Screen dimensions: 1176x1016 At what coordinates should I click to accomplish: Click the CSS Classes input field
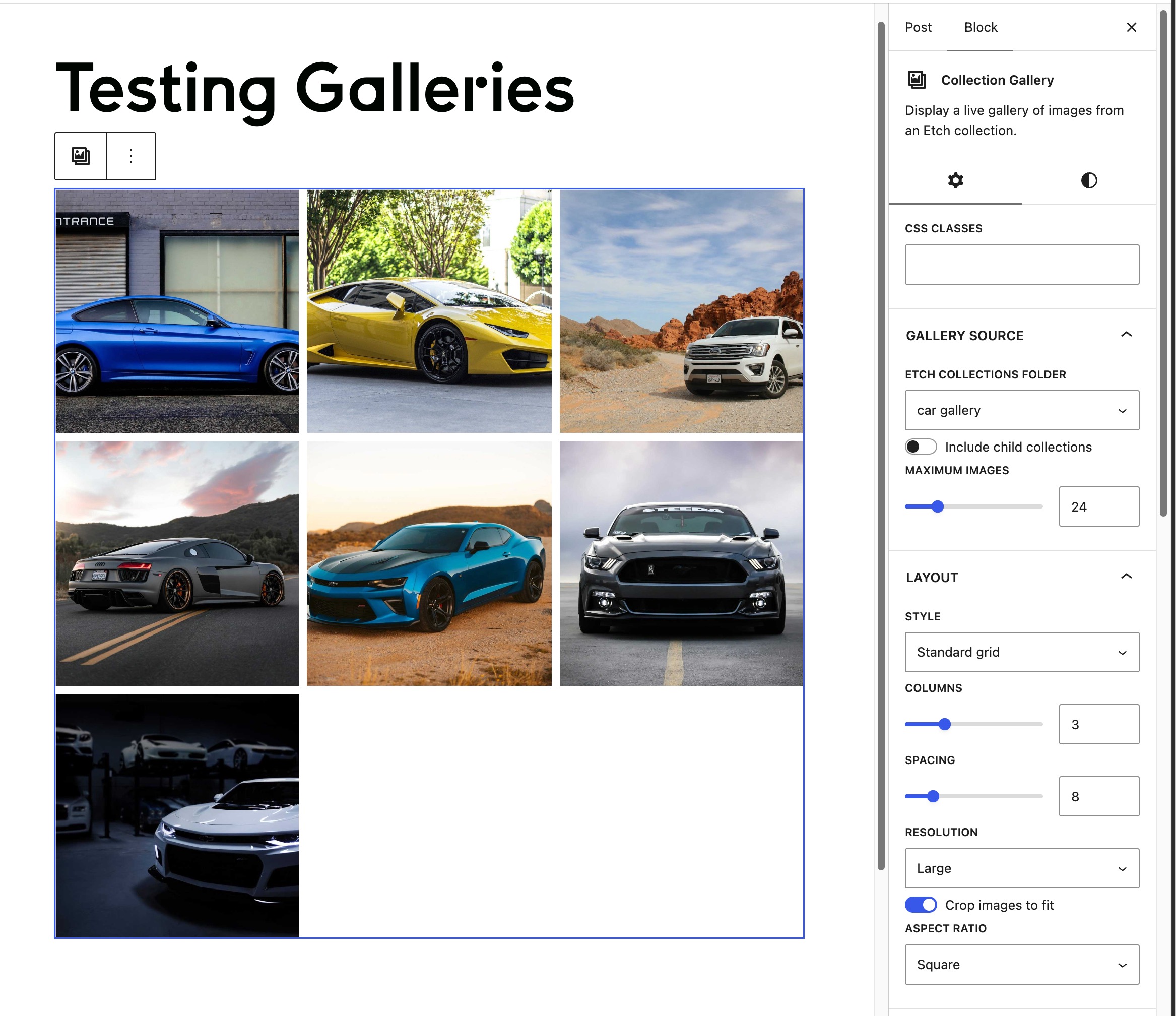(1022, 265)
